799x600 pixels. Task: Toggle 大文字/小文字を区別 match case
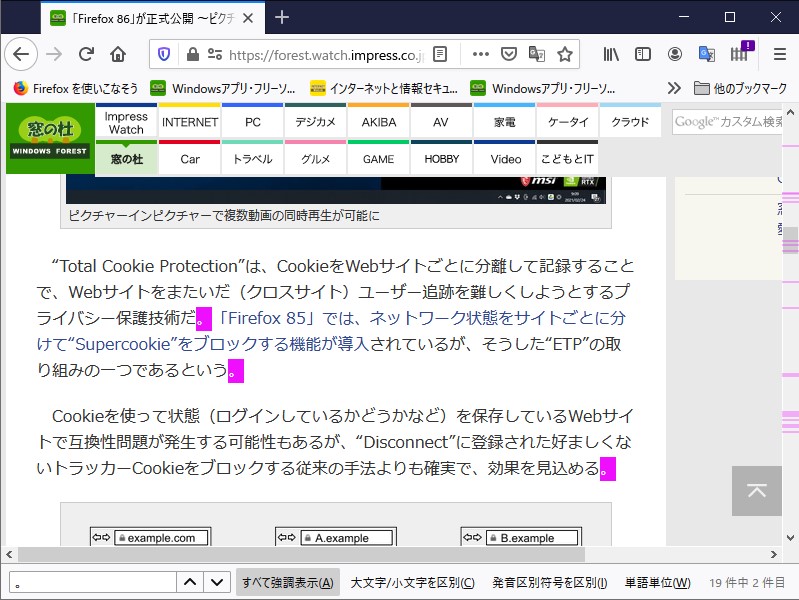point(412,582)
